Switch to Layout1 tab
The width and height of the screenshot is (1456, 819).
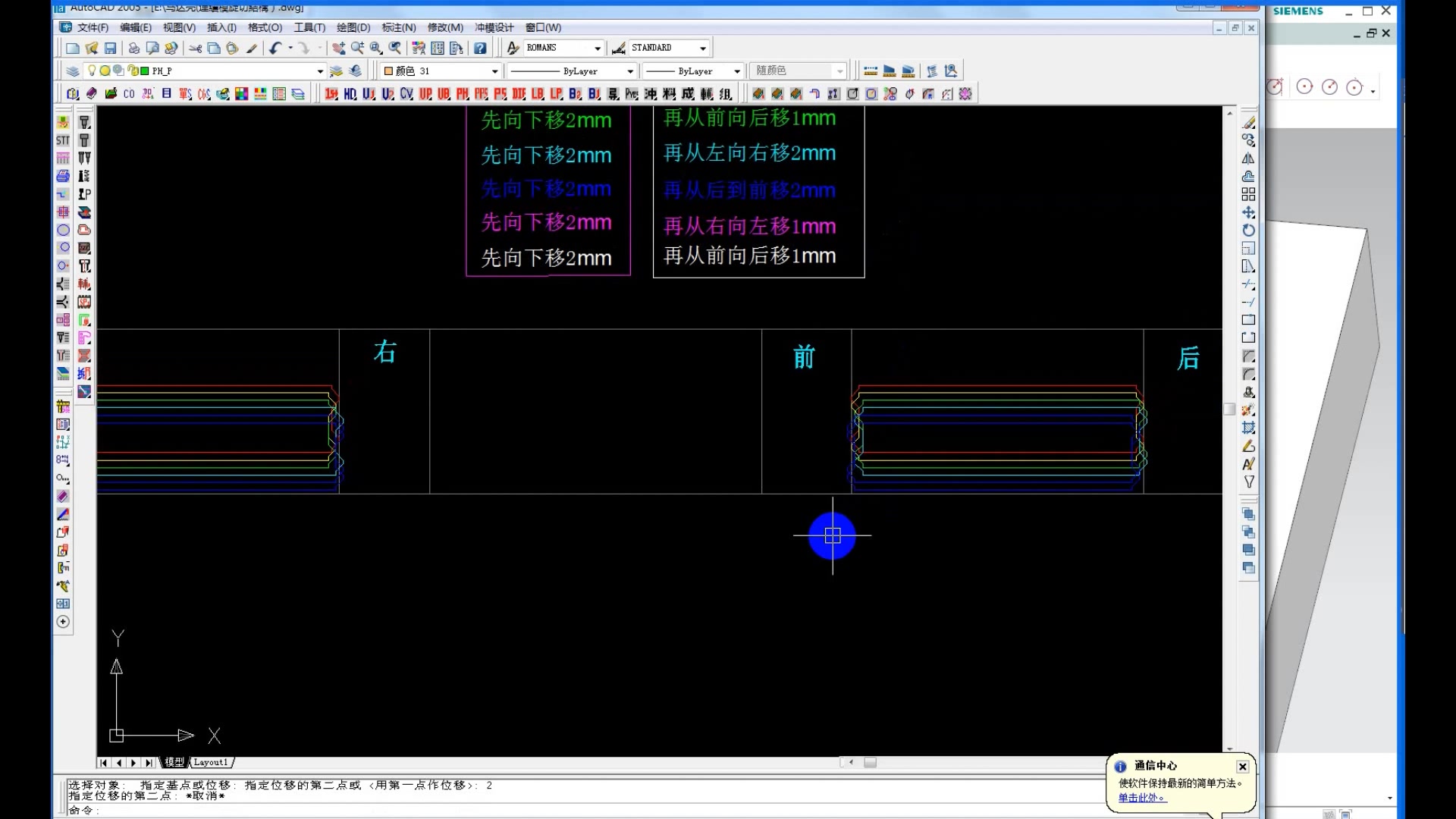(211, 762)
